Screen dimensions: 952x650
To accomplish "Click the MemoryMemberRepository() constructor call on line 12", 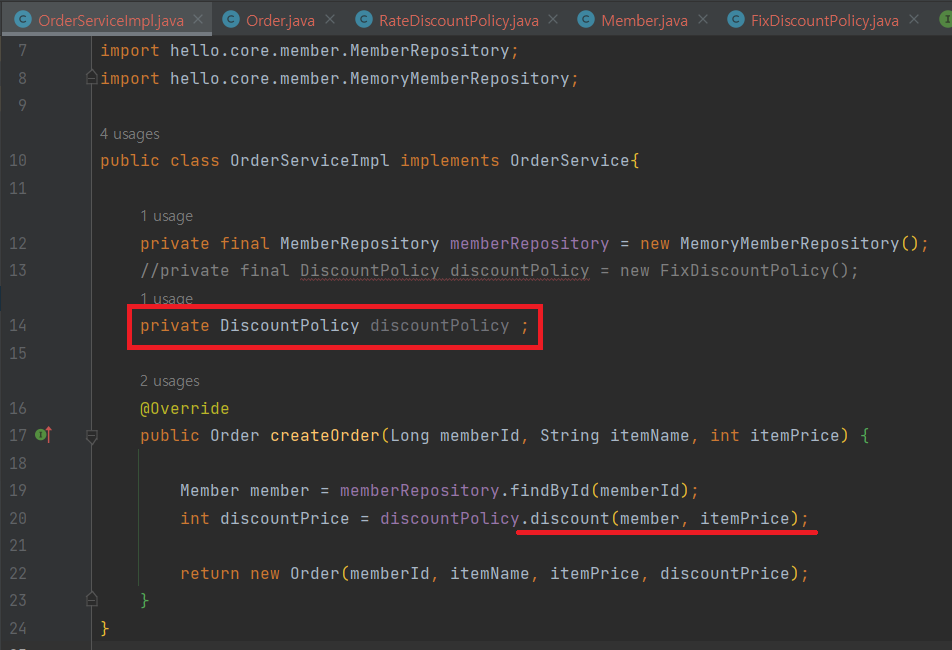I will tap(800, 244).
